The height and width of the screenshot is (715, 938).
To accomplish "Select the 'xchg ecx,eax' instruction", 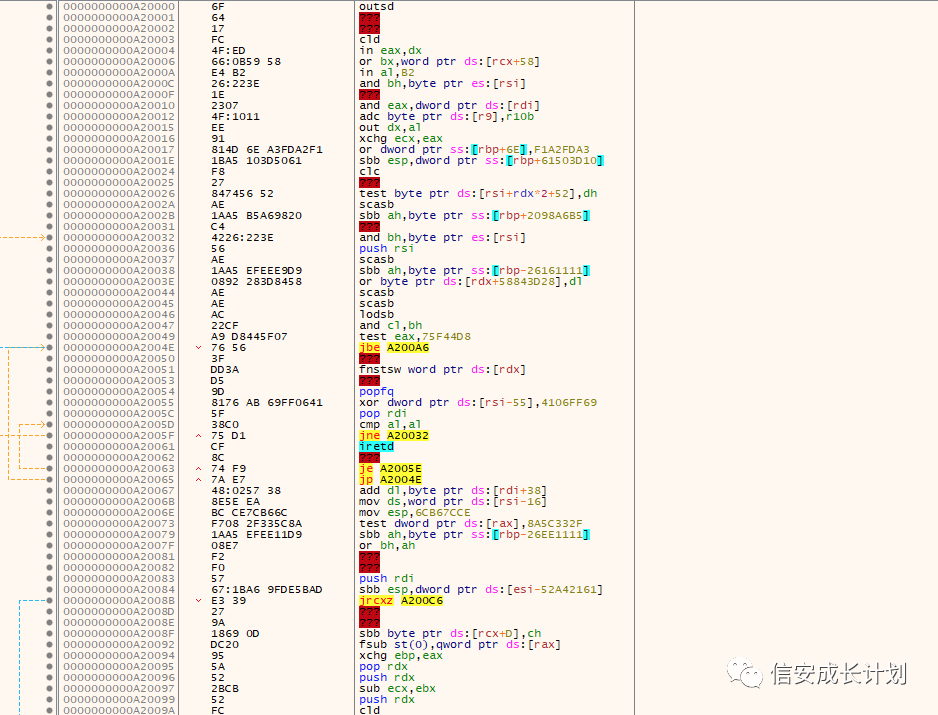I will (x=401, y=139).
